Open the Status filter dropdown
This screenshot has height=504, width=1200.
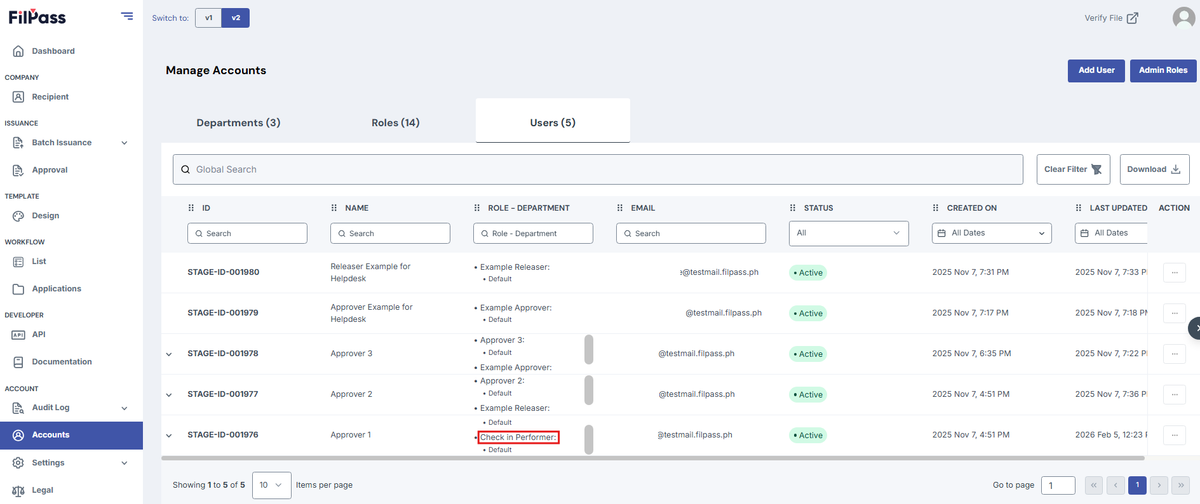pos(848,233)
